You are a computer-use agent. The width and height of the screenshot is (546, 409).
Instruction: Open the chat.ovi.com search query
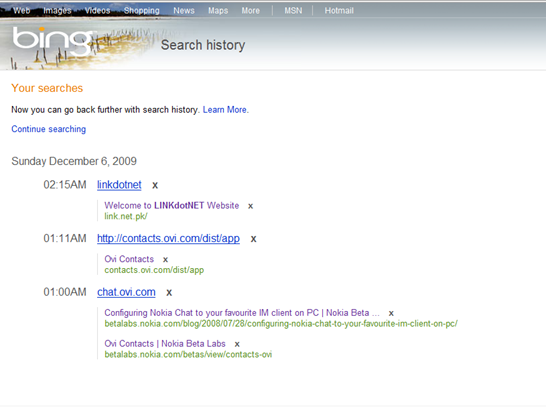(126, 292)
